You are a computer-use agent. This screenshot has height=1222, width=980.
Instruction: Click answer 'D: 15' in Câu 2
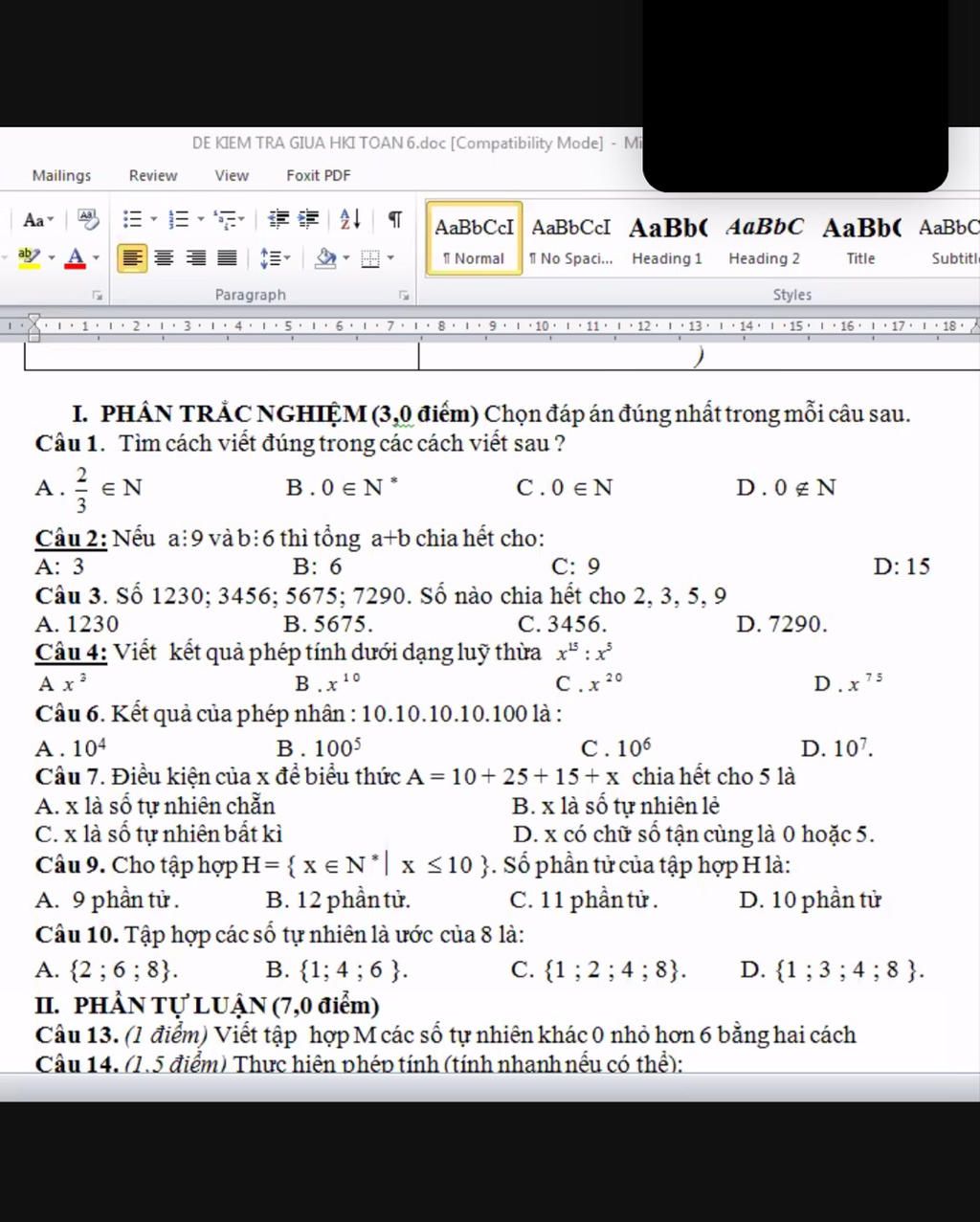pos(902,566)
